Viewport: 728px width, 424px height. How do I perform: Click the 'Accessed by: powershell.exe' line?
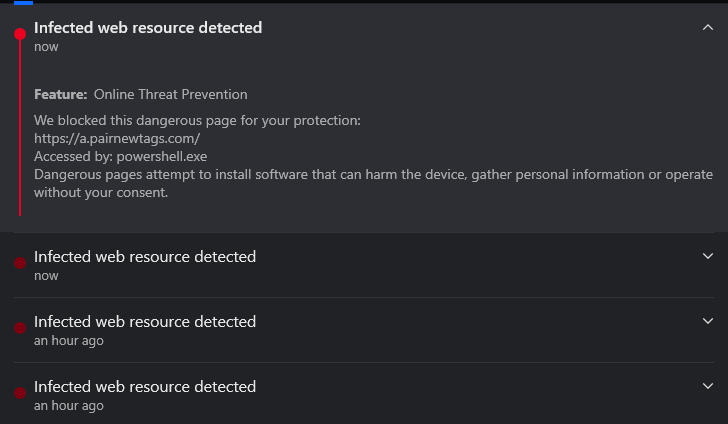pos(120,156)
